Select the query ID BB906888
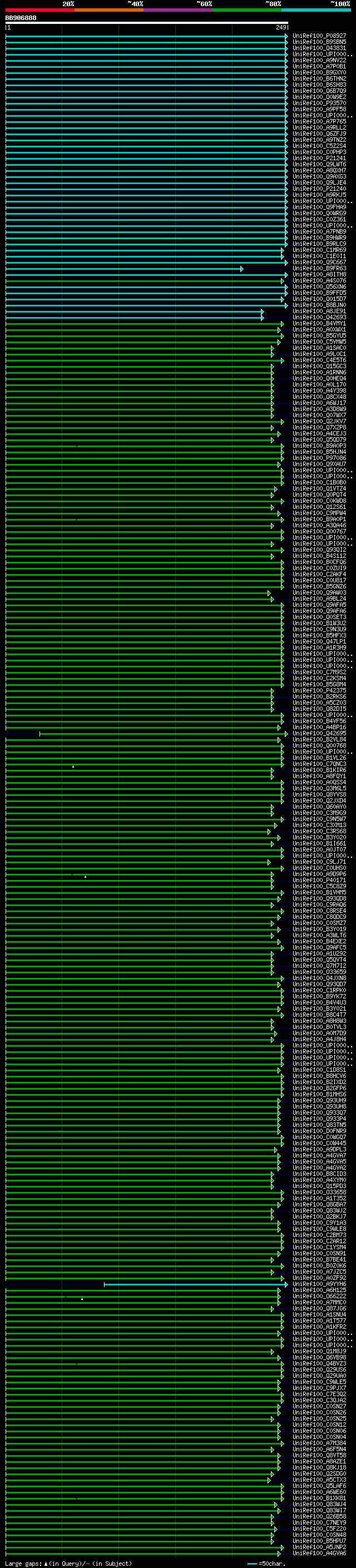 coord(21,18)
